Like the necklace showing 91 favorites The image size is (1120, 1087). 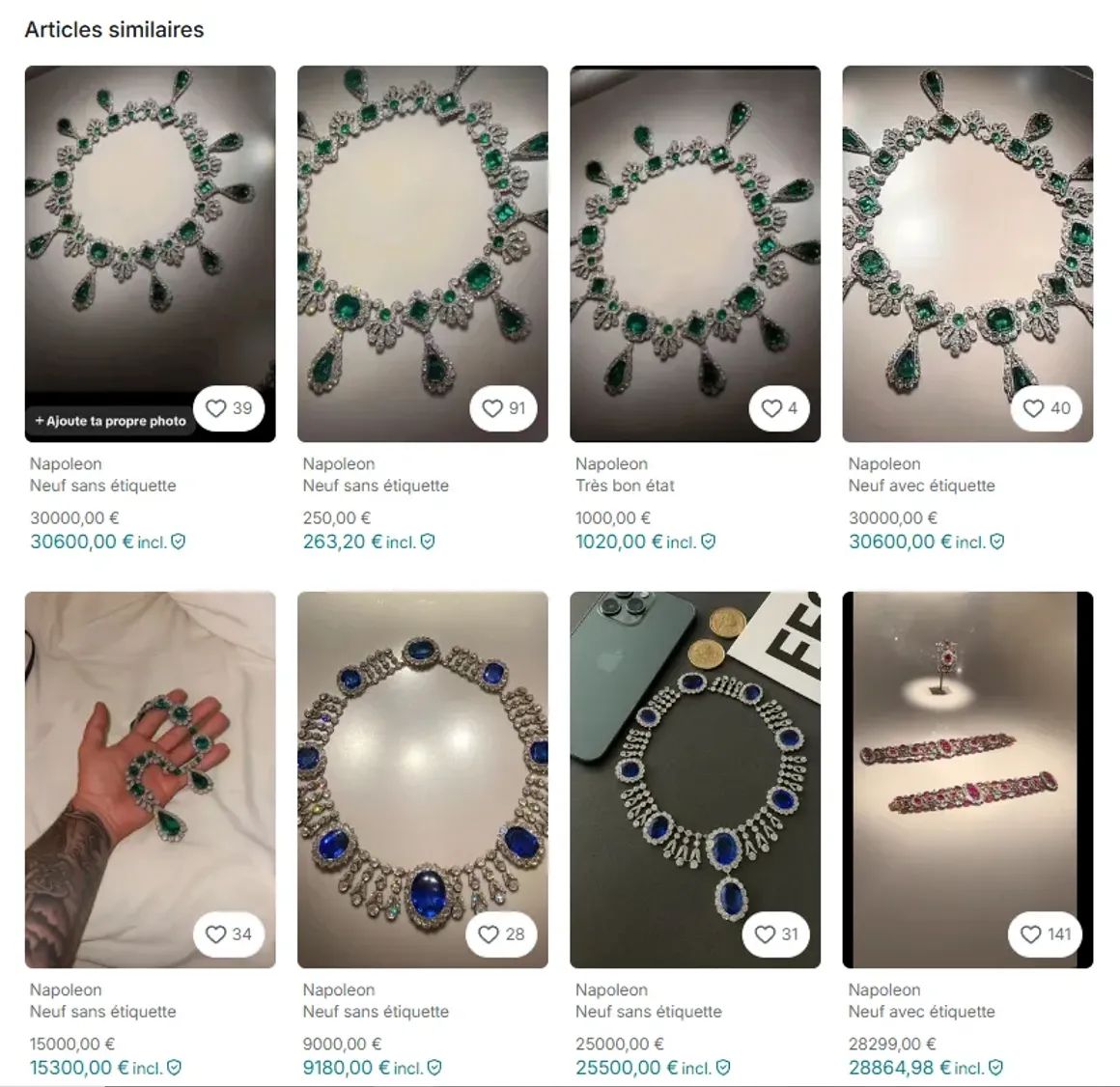pyautogui.click(x=503, y=408)
